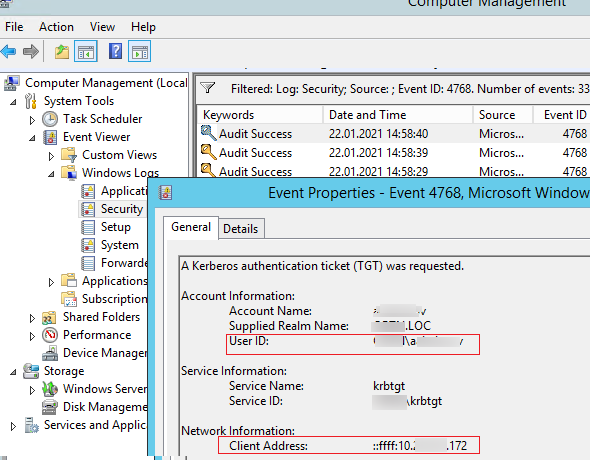Sort by Date and Time column header

[x=398, y=115]
